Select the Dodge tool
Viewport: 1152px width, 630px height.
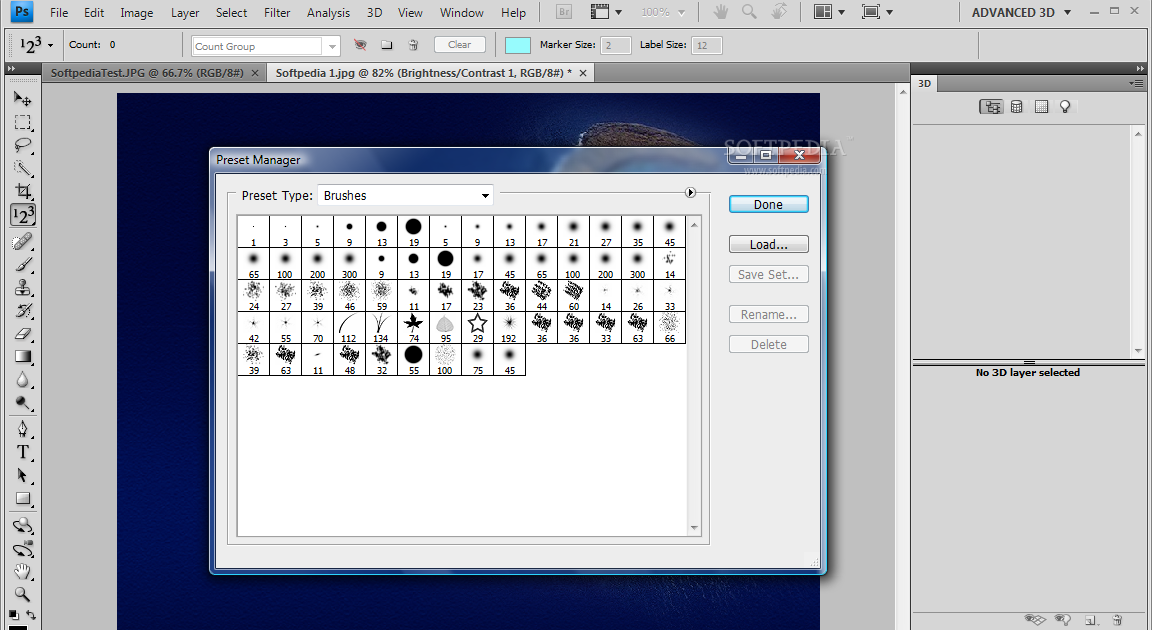tap(23, 403)
